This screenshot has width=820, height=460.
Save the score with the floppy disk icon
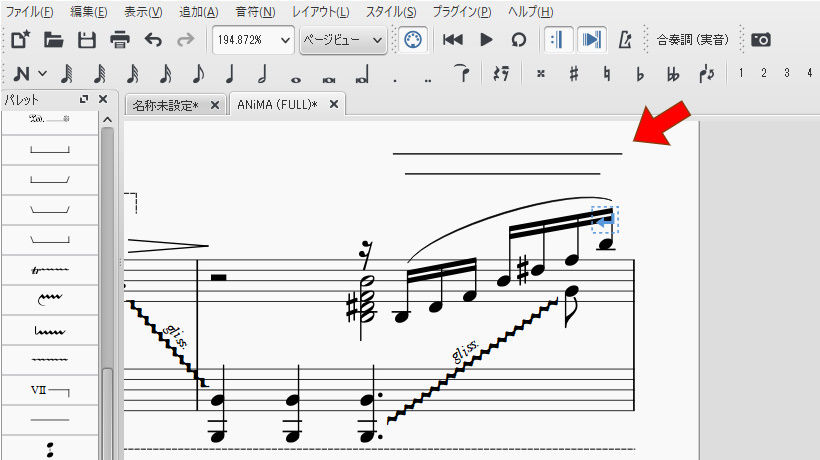click(x=87, y=40)
